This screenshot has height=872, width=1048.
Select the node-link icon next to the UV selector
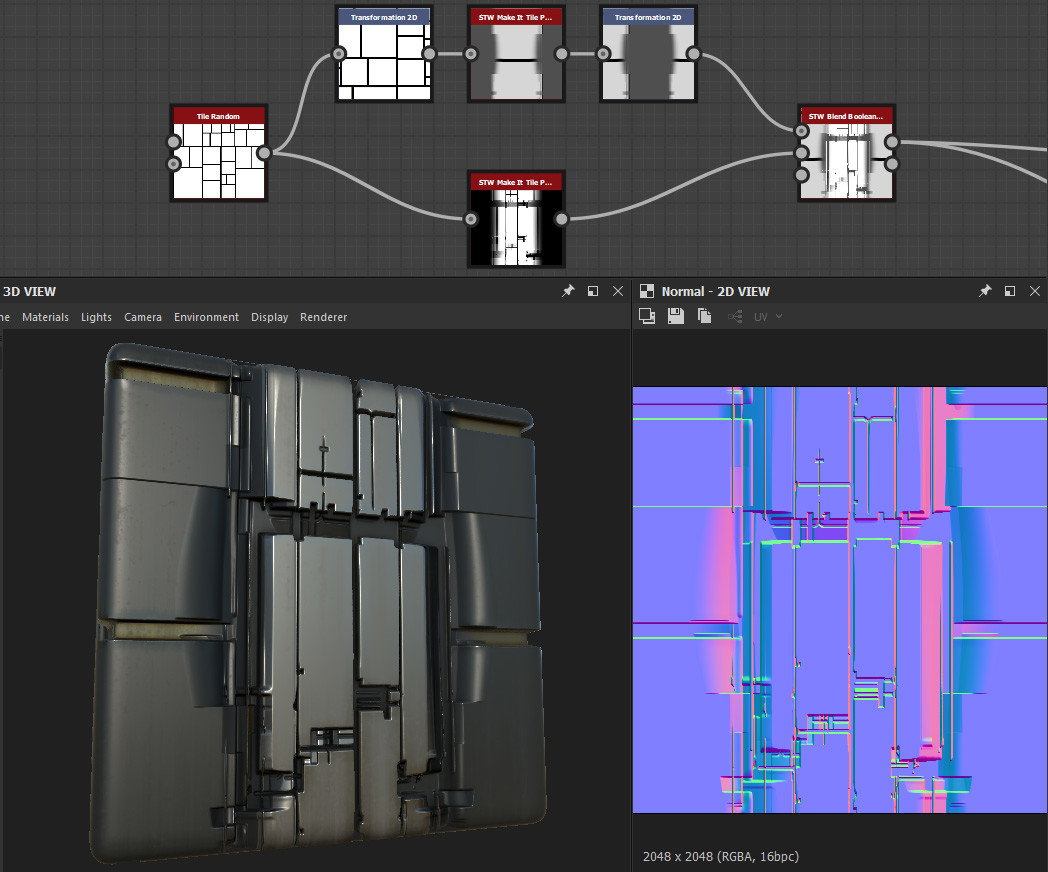coord(735,316)
